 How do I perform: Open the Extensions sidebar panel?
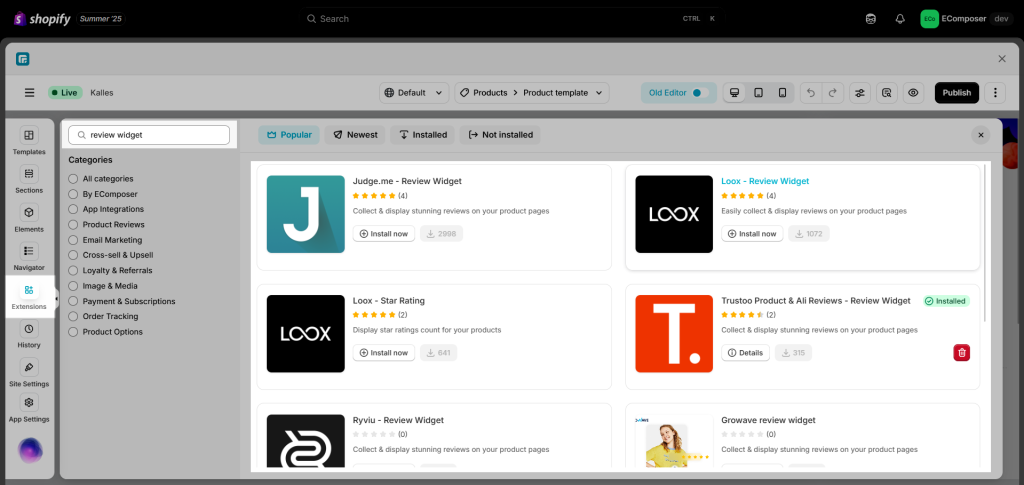pos(29,296)
